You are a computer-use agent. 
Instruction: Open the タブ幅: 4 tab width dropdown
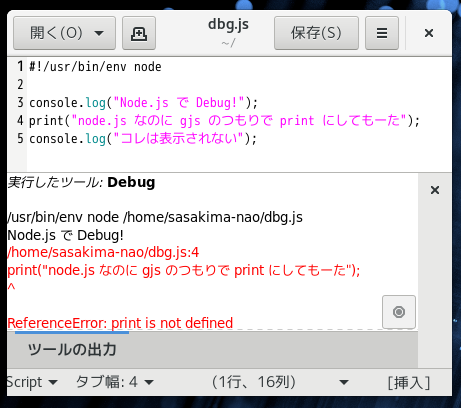(x=115, y=382)
